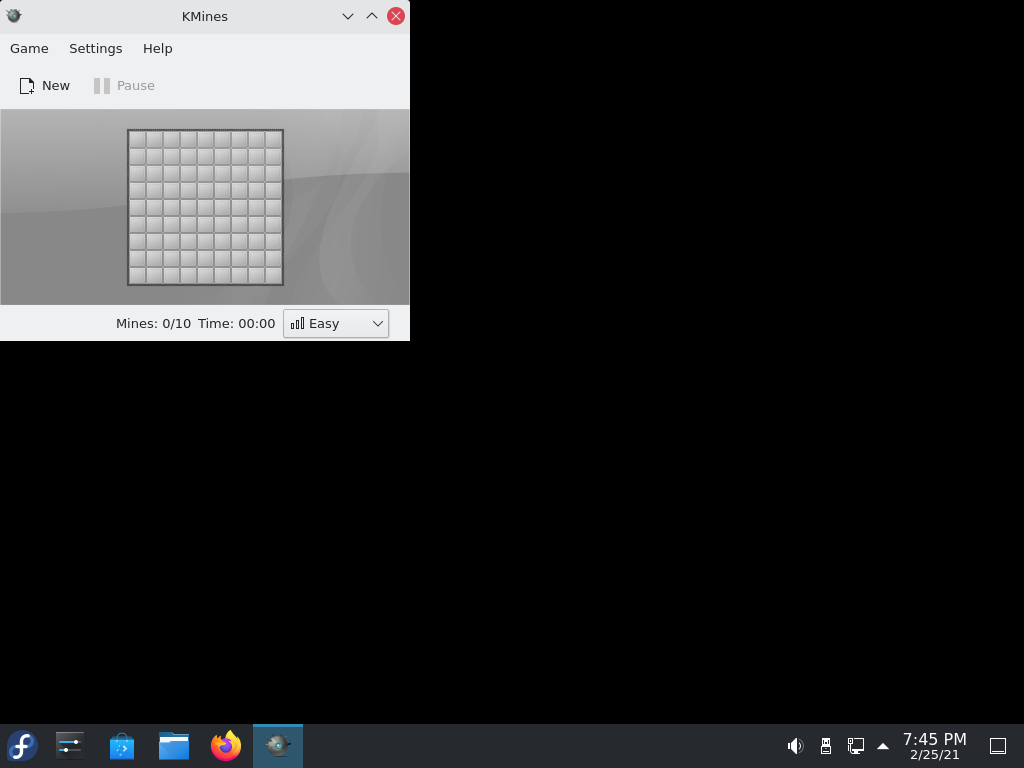Viewport: 1024px width, 768px height.
Task: Expand the Easy difficulty dropdown
Action: [336, 324]
